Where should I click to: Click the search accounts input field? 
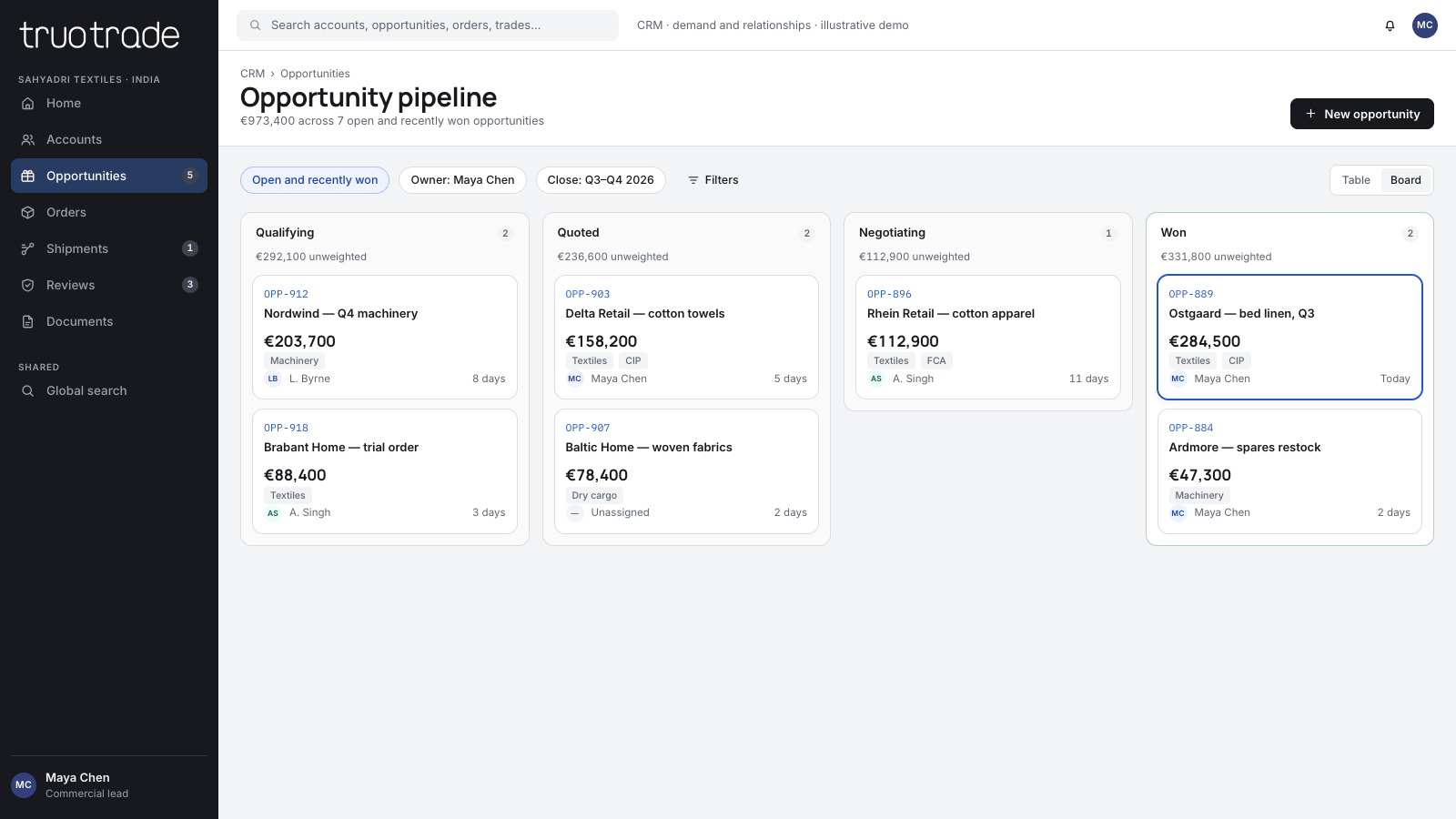[x=428, y=25]
